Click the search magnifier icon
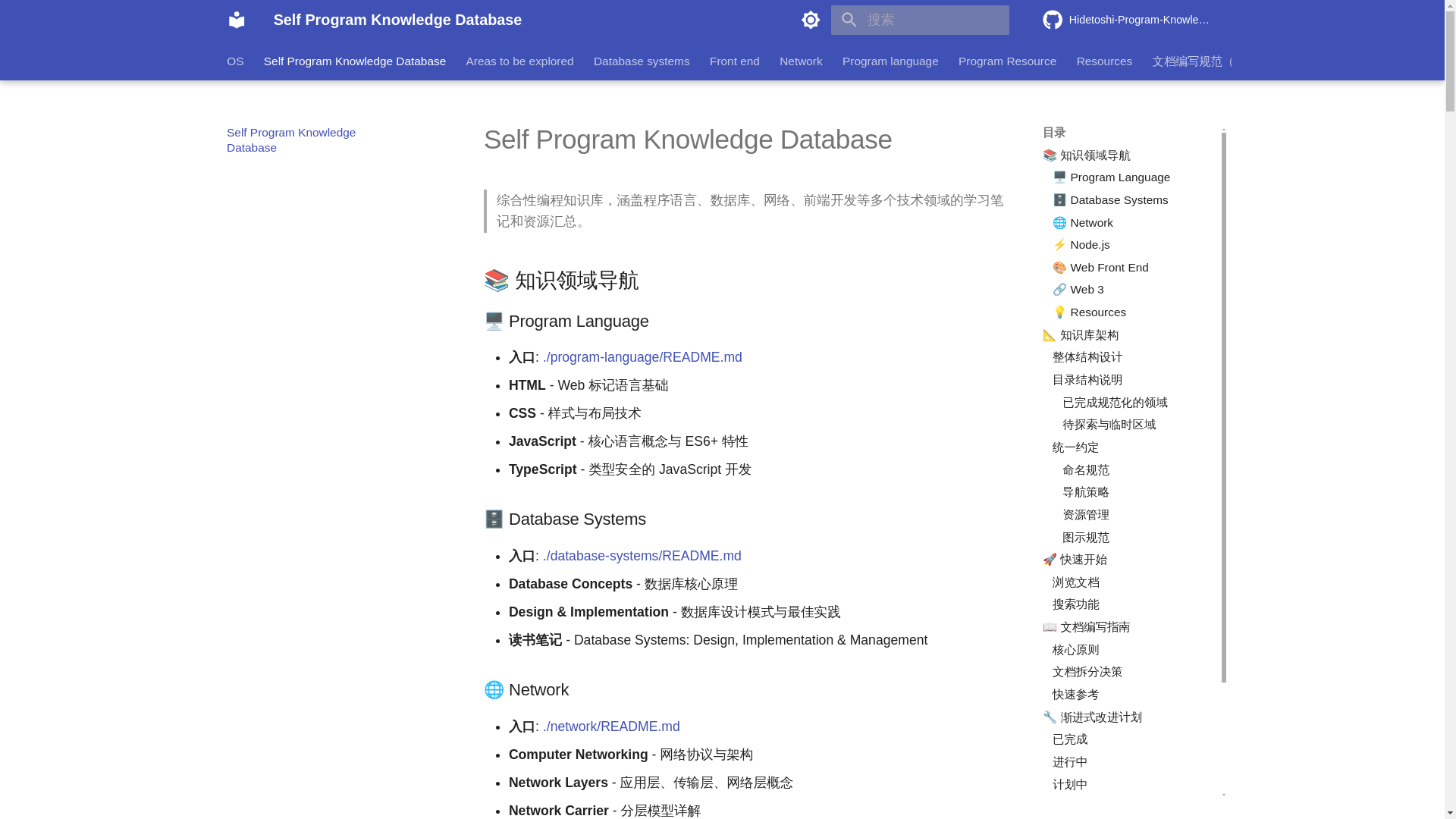Screen dimensions: 1456x819 tap(849, 20)
